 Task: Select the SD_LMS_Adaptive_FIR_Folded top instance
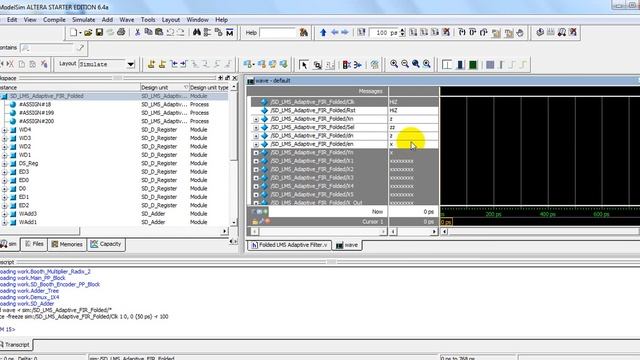coord(47,96)
